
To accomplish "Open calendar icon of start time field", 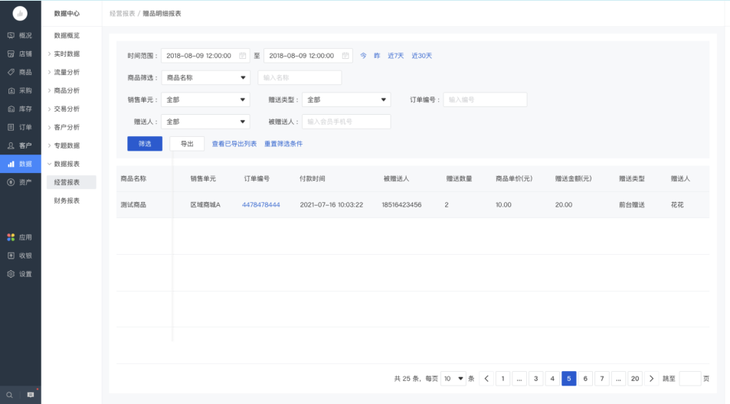I will click(243, 55).
